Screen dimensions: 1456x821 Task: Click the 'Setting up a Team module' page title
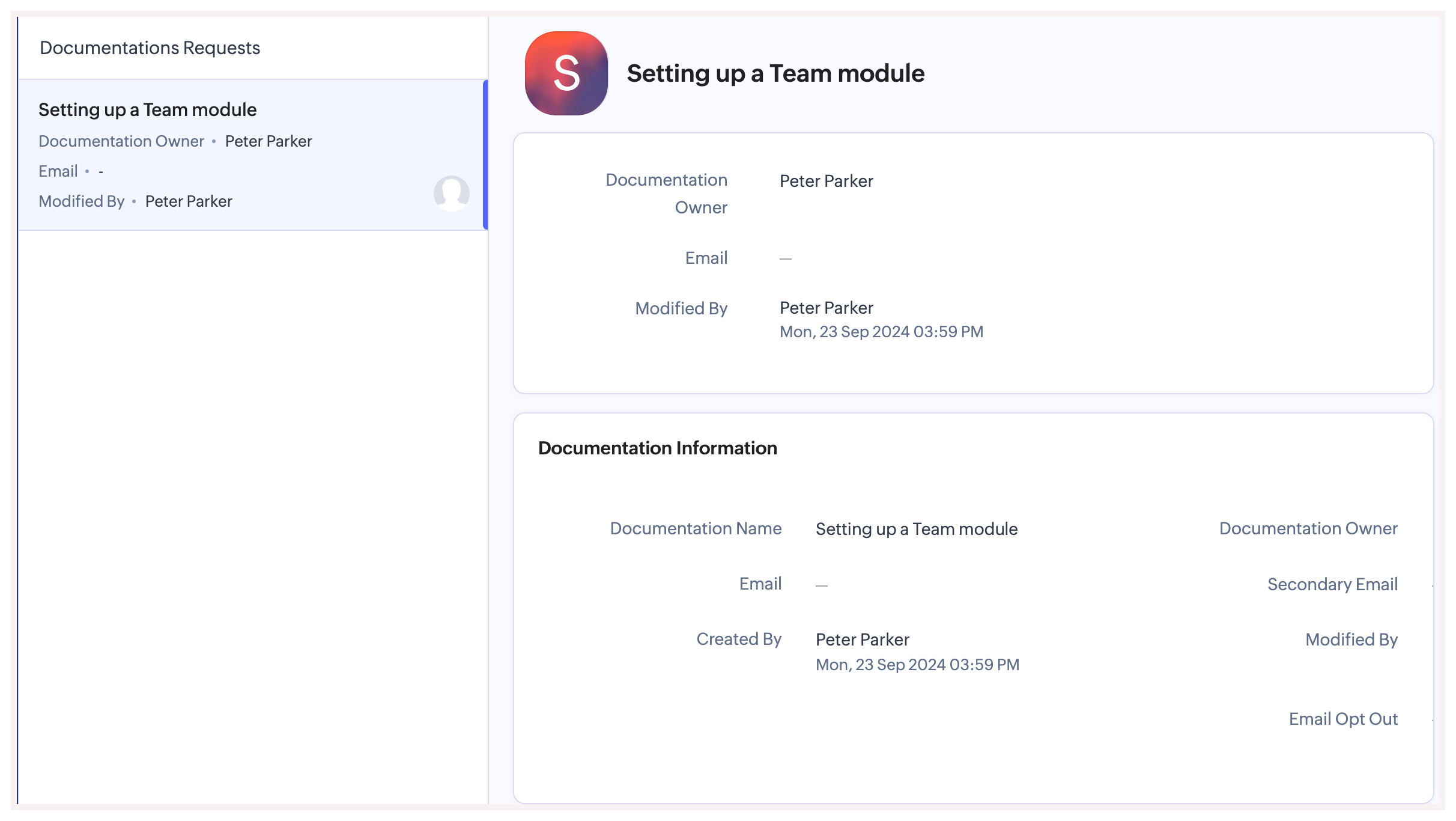[775, 73]
